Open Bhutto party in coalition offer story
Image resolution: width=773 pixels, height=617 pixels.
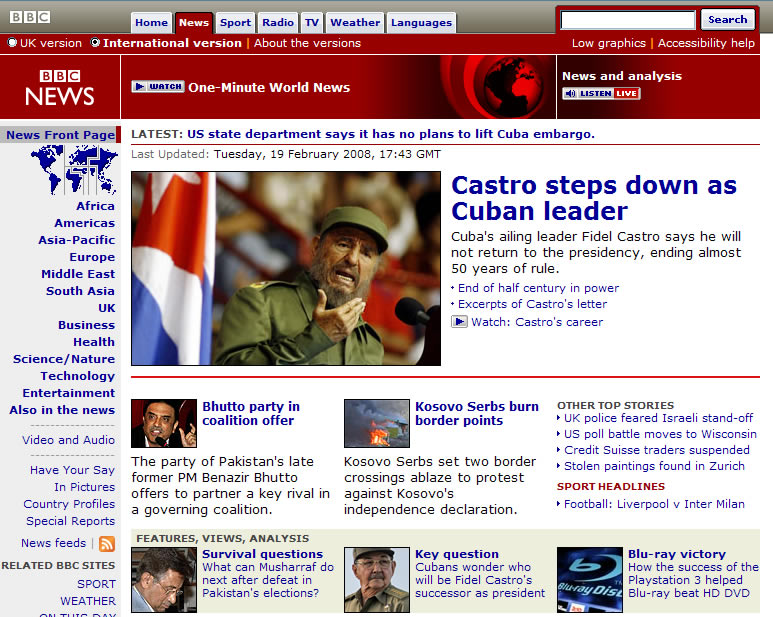[251, 413]
